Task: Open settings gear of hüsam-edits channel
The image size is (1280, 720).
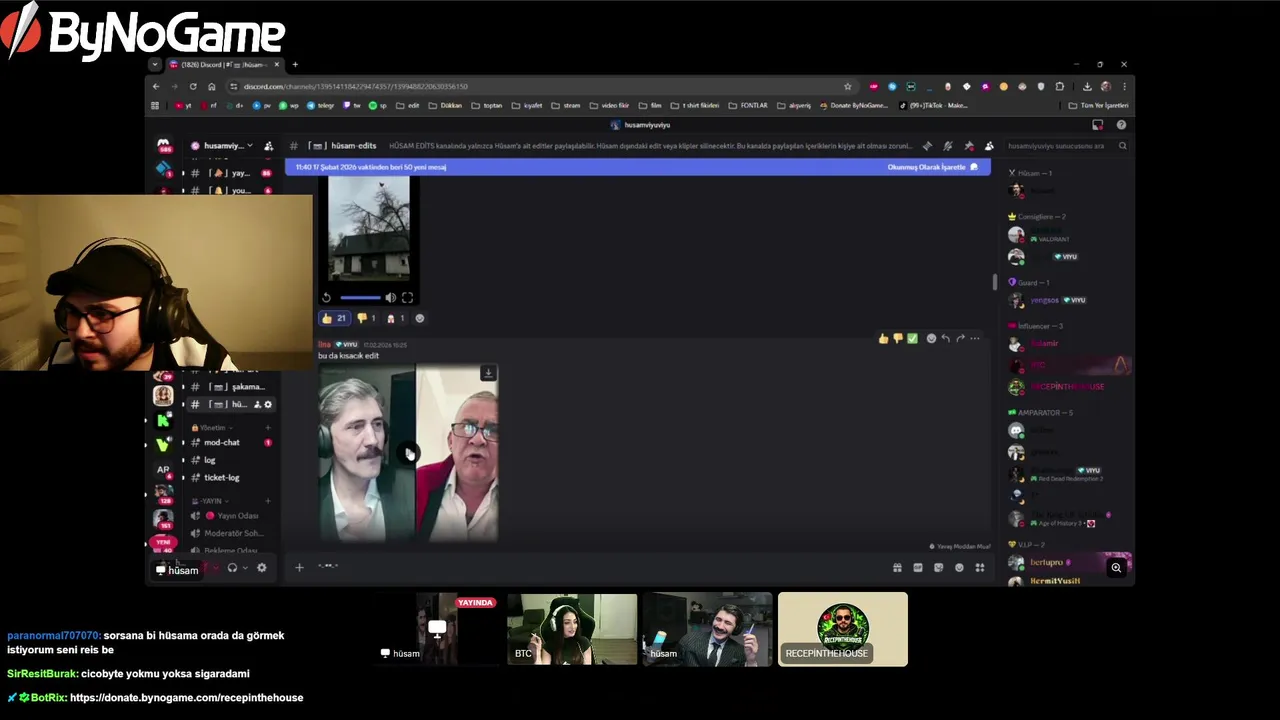Action: [x=268, y=404]
